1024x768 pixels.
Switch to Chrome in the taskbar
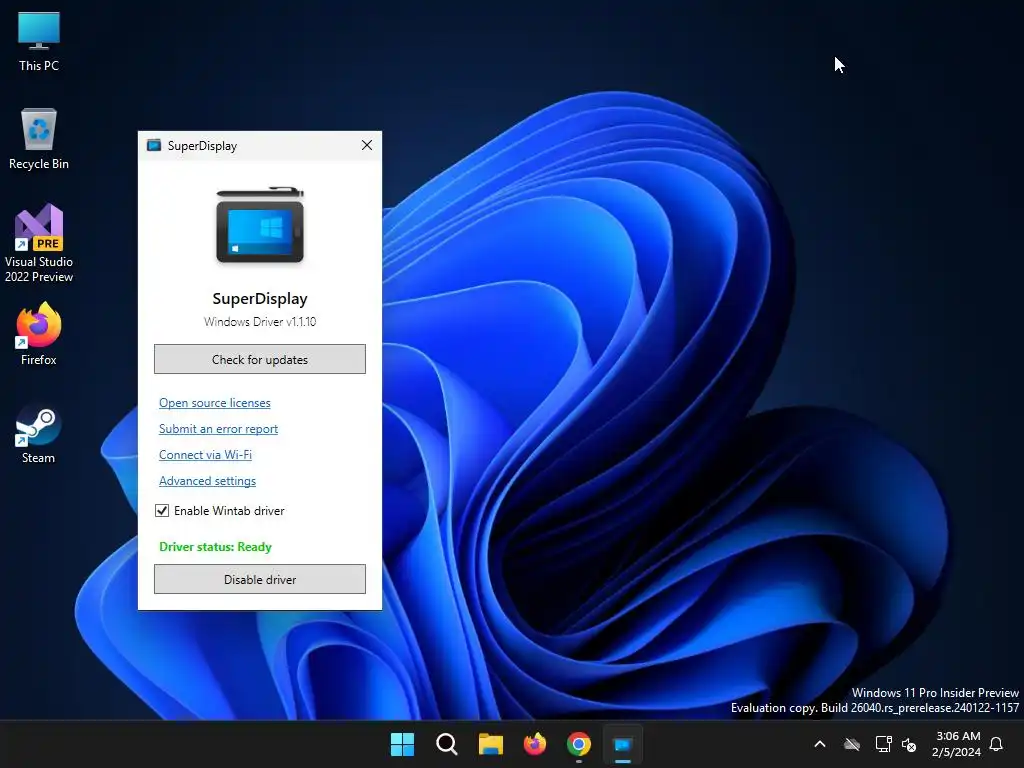coord(579,744)
